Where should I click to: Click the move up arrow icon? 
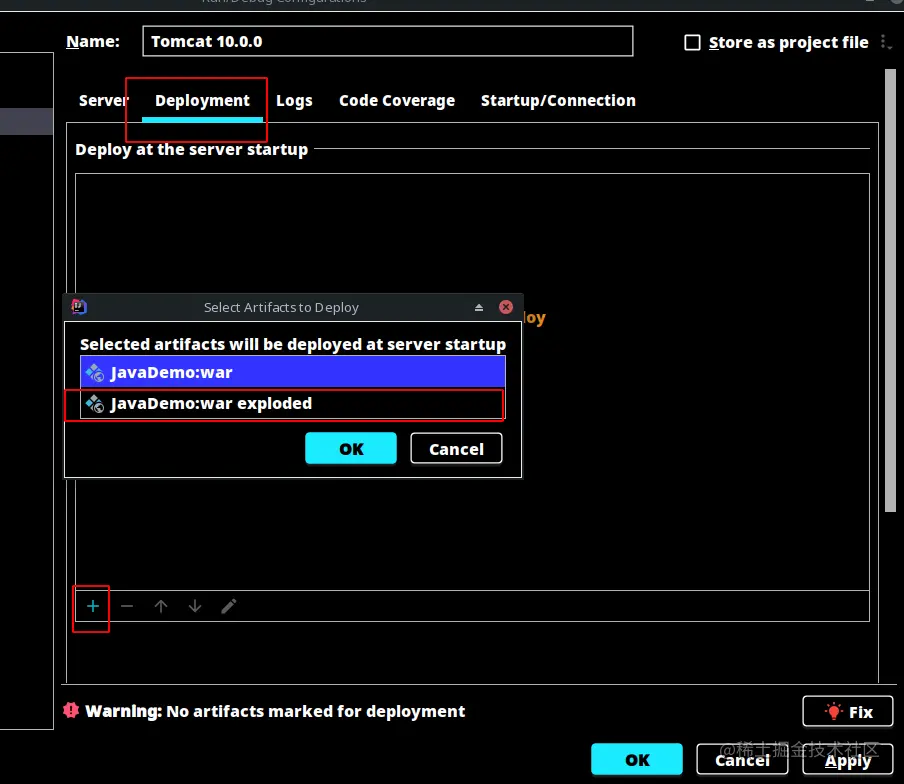[x=161, y=606]
